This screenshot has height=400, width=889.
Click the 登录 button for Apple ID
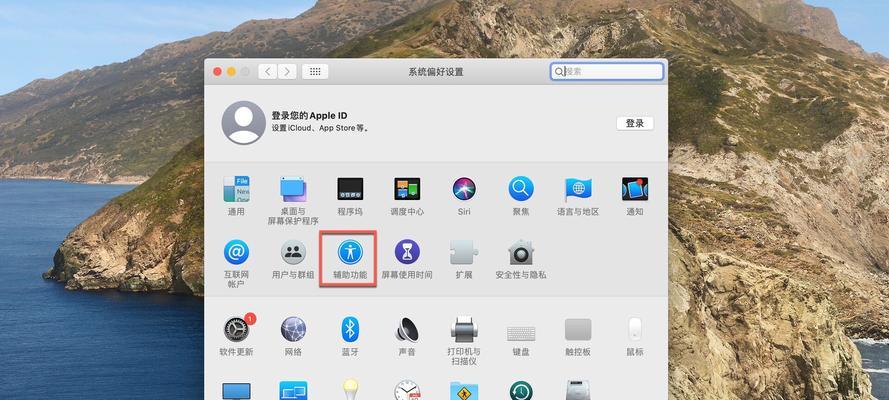(634, 123)
